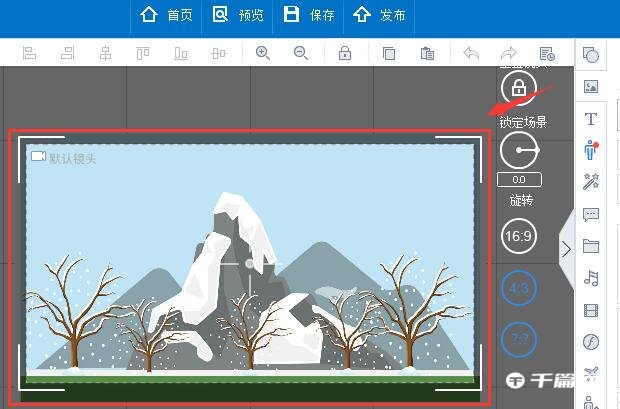Open the 首页 home menu item

tap(166, 15)
